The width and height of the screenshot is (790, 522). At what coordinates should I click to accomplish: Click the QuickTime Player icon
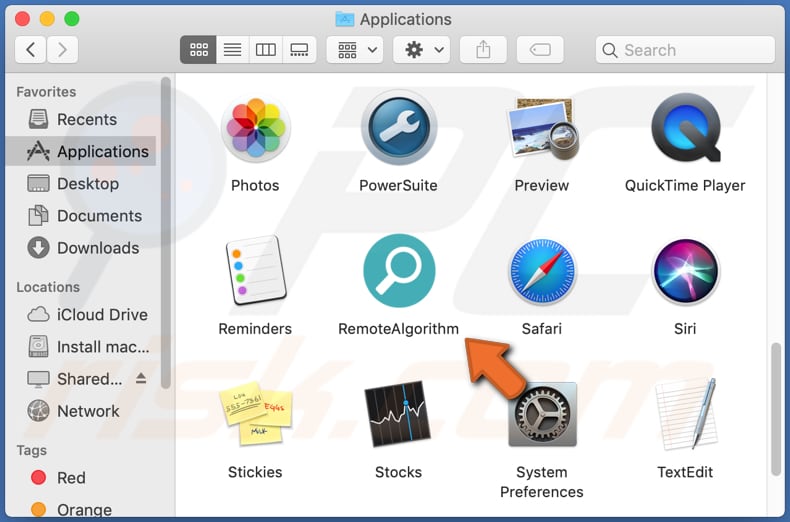(685, 128)
